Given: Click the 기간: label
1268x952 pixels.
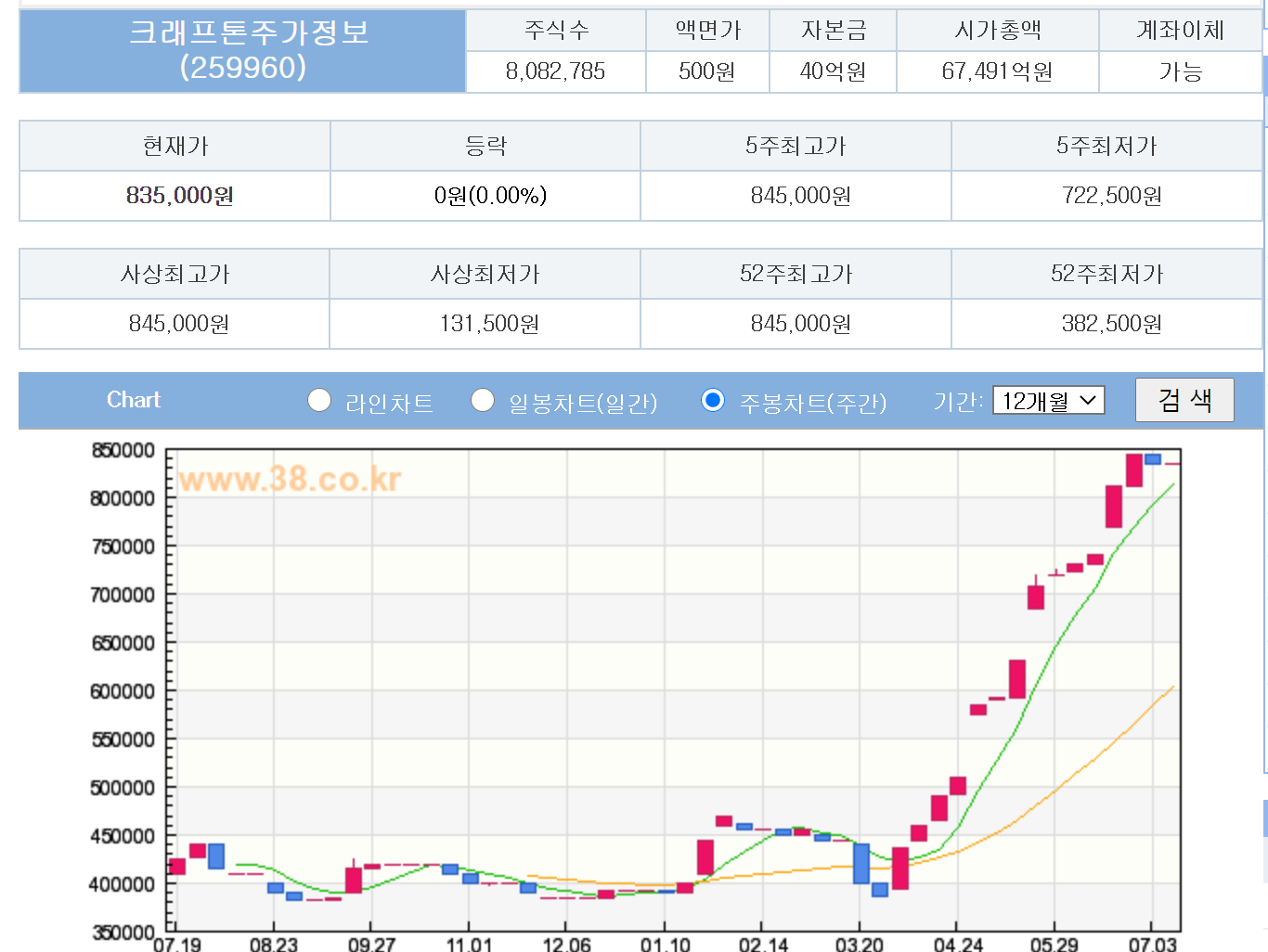Looking at the screenshot, I should [x=958, y=401].
